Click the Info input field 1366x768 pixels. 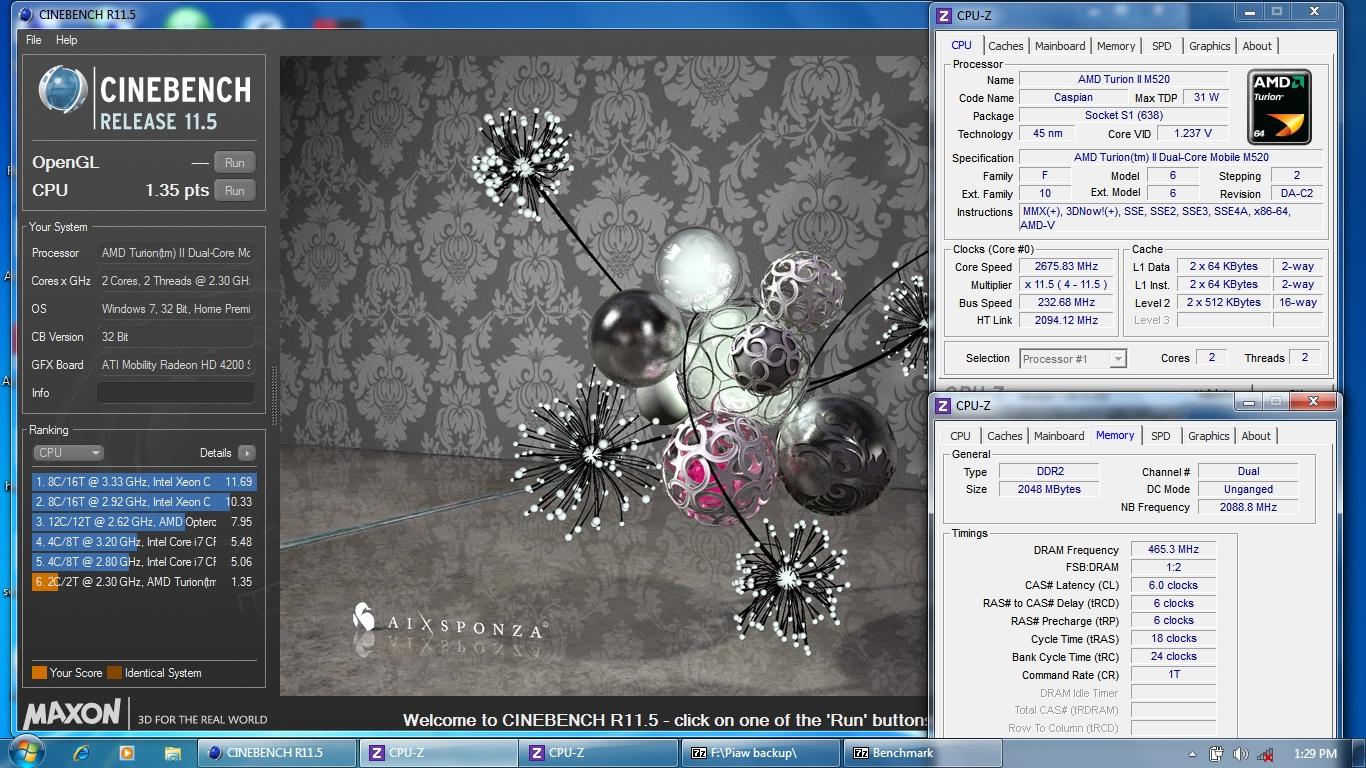[176, 393]
